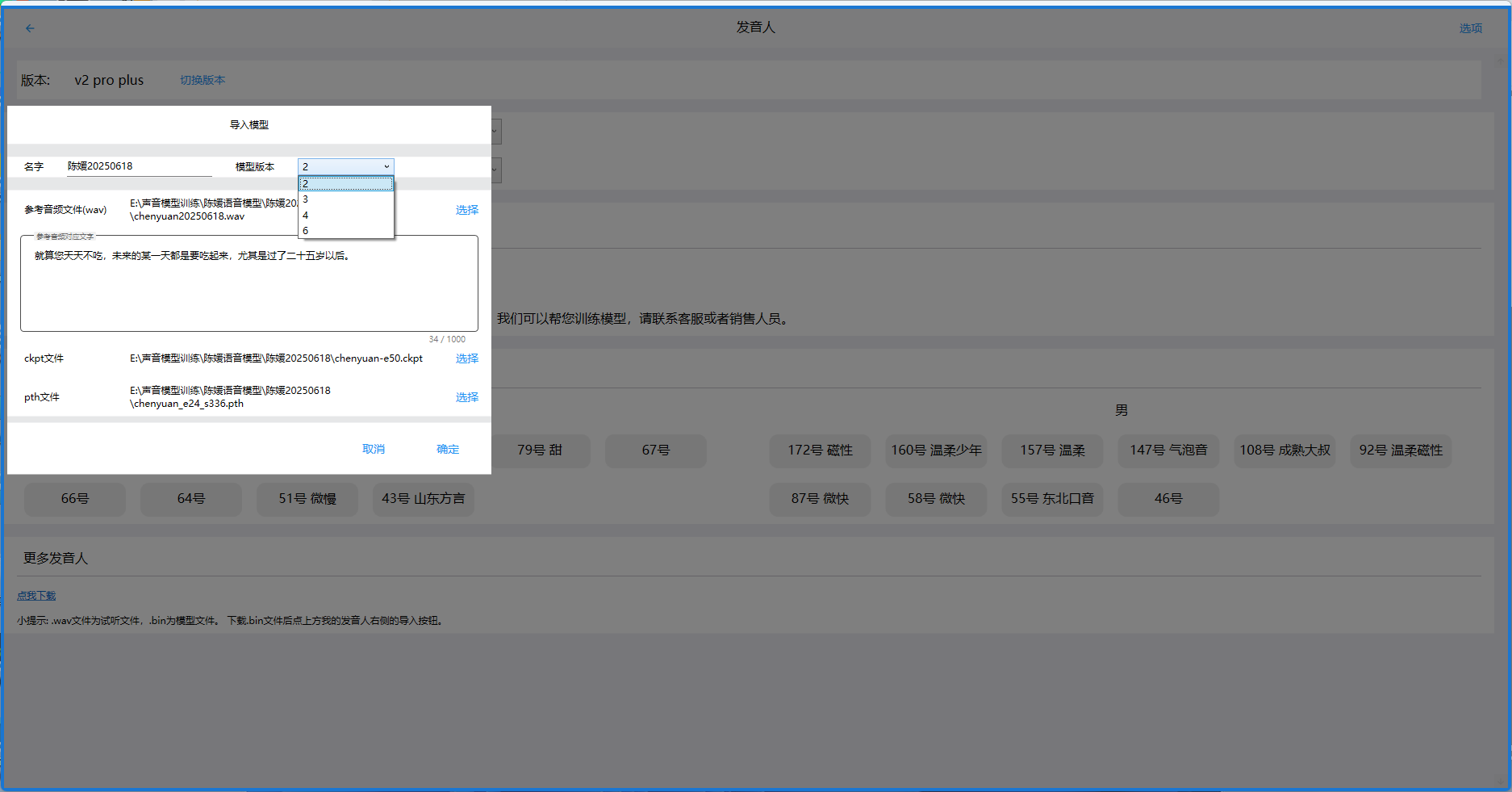Click the 男 category label
Screen dimensions: 1512x792
(x=1121, y=411)
